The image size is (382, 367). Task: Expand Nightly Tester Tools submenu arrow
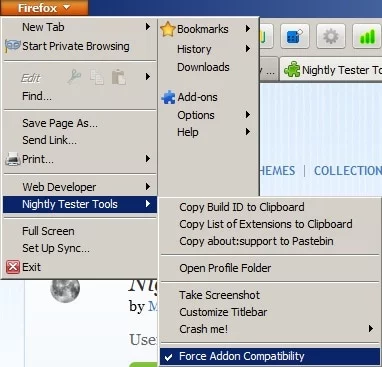tap(148, 204)
